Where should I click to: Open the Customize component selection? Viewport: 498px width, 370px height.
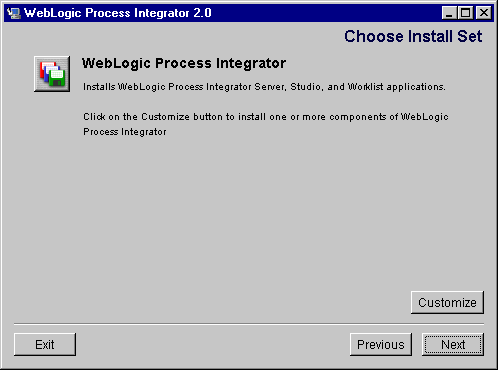447,302
